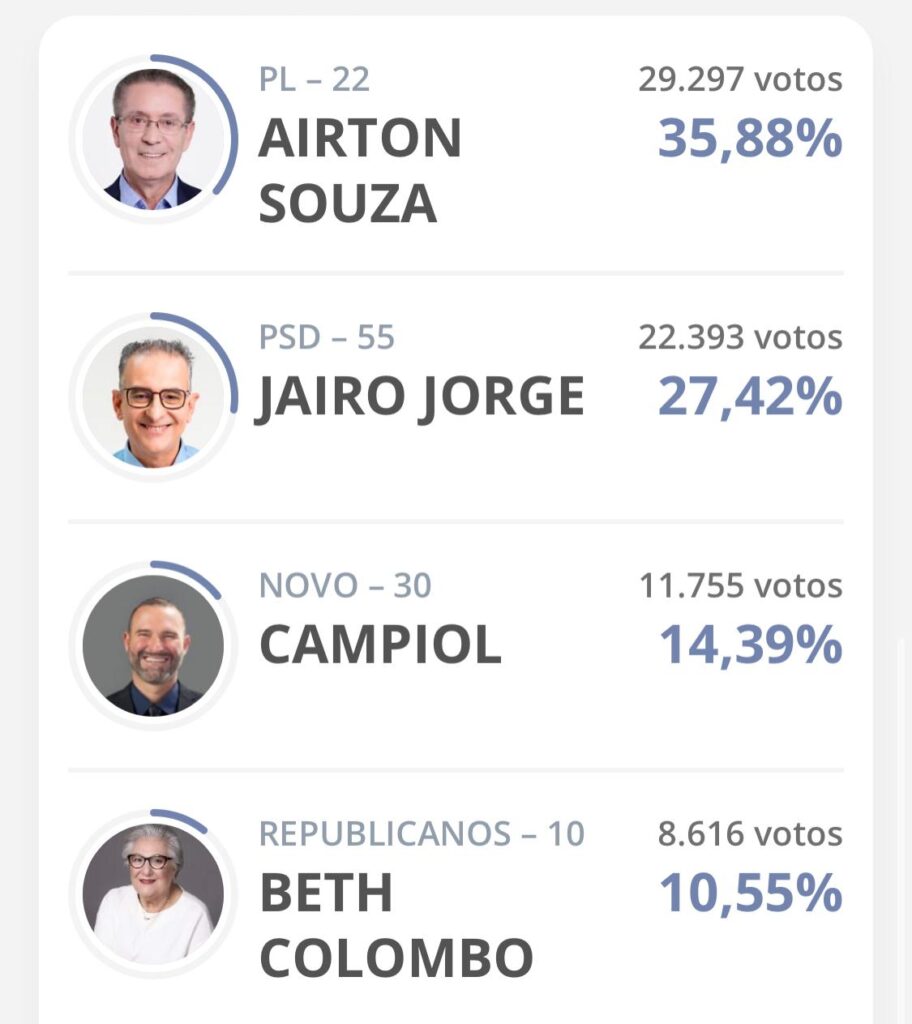912x1024 pixels.
Task: Select the AIRTON SOUZA name
Action: (x=360, y=170)
